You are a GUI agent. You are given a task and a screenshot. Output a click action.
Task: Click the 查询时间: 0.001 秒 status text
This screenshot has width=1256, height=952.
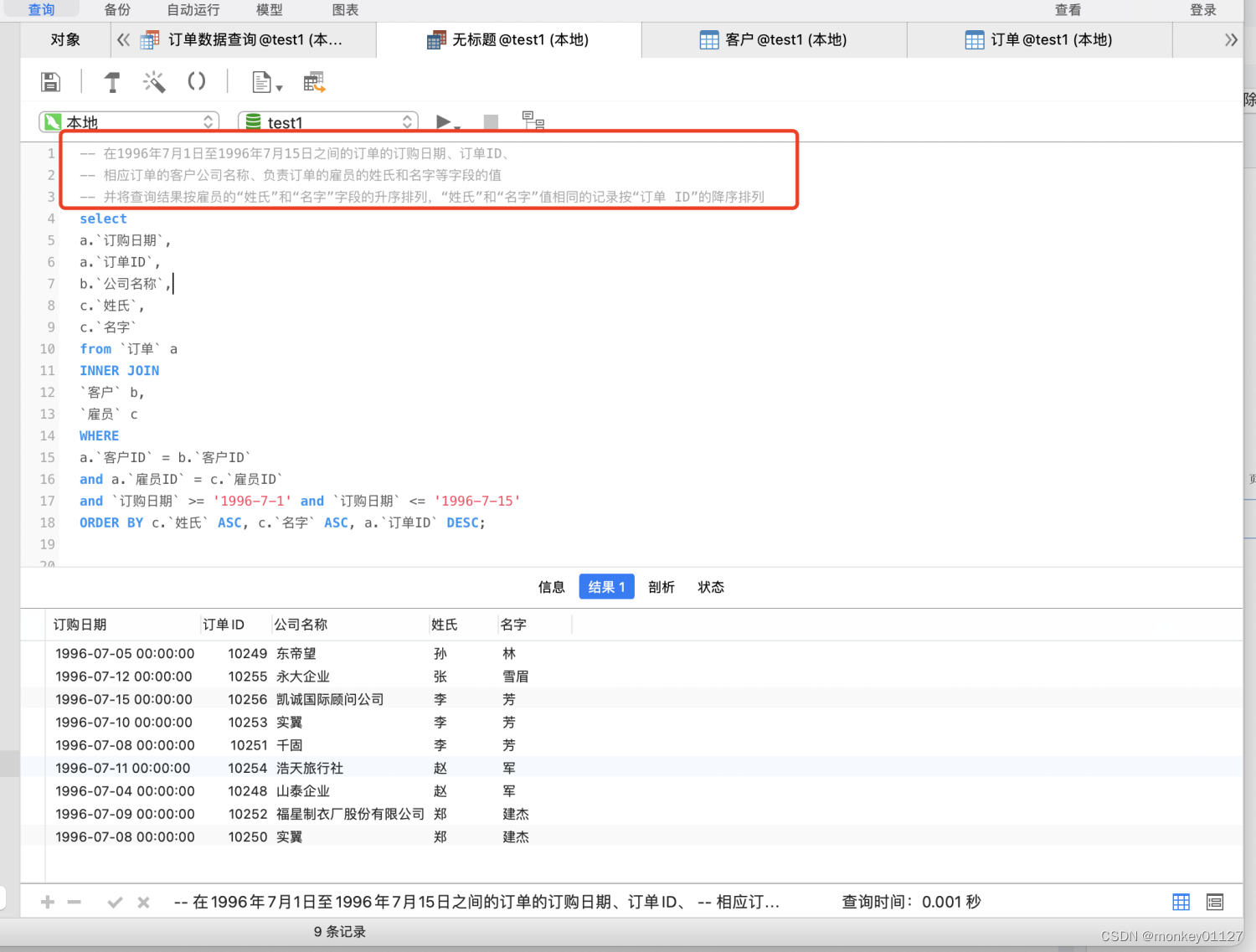click(911, 902)
